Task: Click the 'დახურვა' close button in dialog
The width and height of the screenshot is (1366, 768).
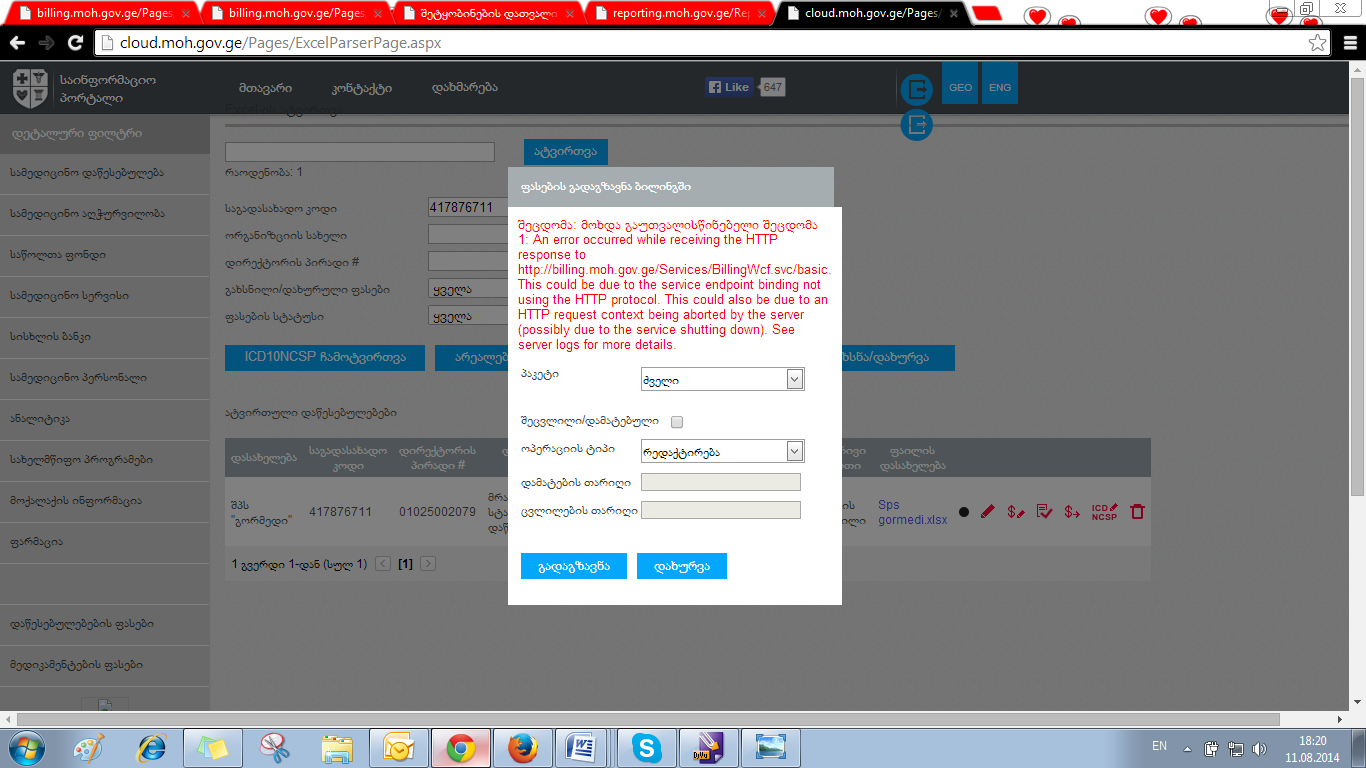Action: coord(681,566)
